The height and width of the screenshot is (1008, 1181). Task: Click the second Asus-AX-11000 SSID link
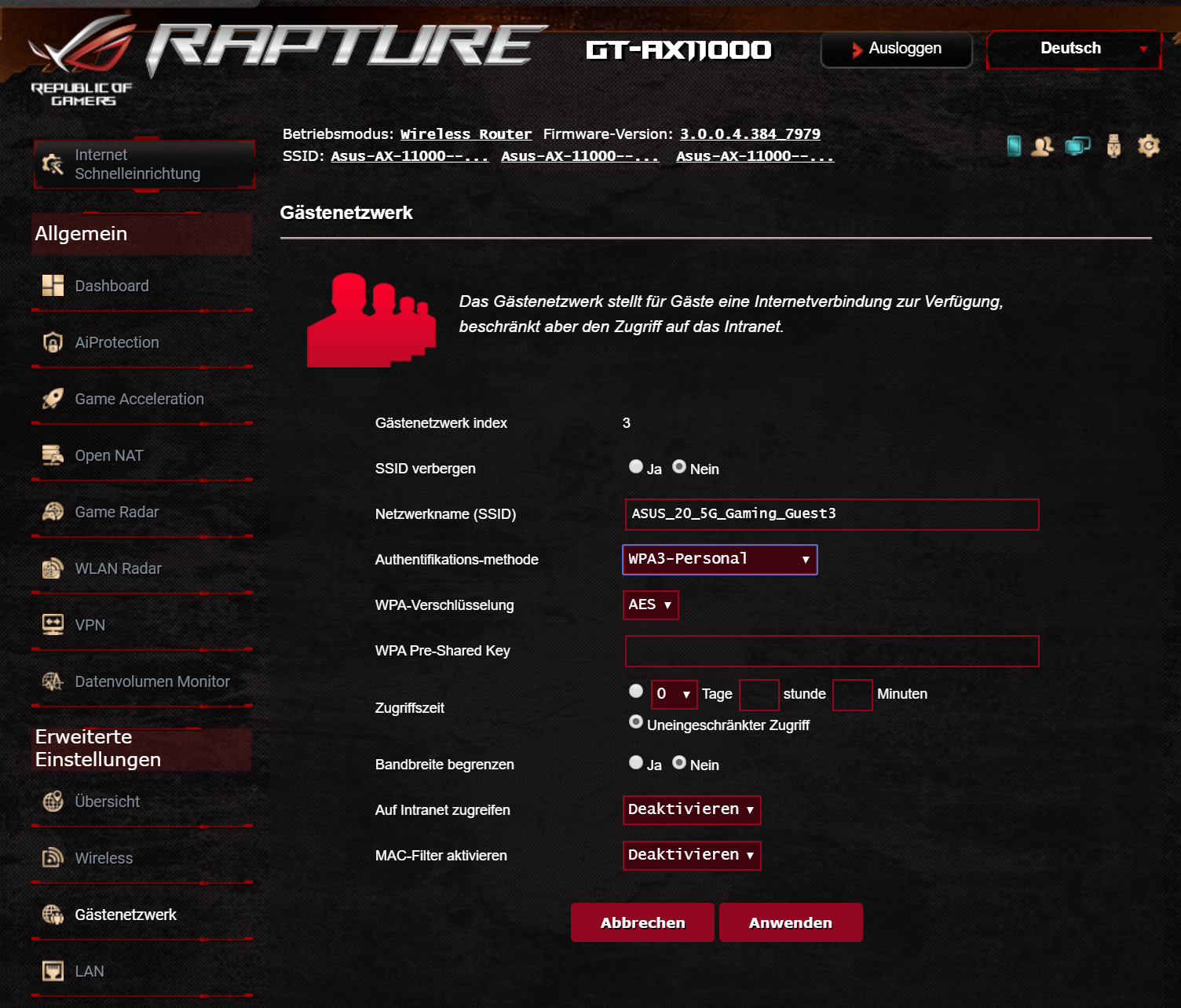[580, 156]
